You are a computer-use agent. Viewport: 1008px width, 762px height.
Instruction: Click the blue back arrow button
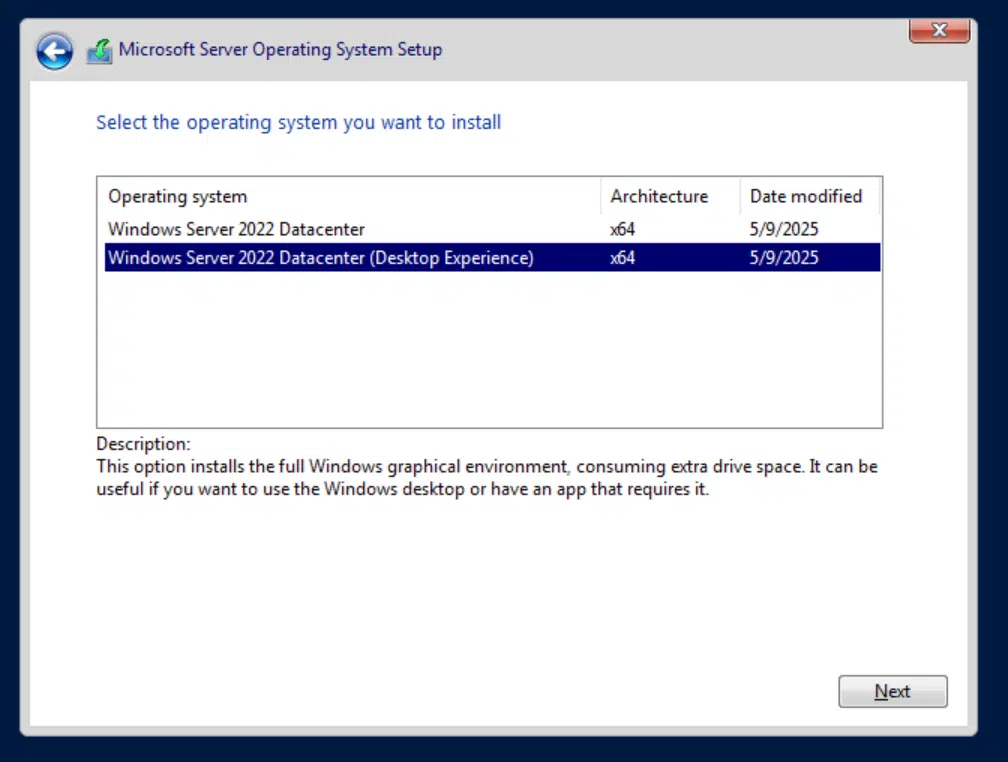tap(55, 51)
